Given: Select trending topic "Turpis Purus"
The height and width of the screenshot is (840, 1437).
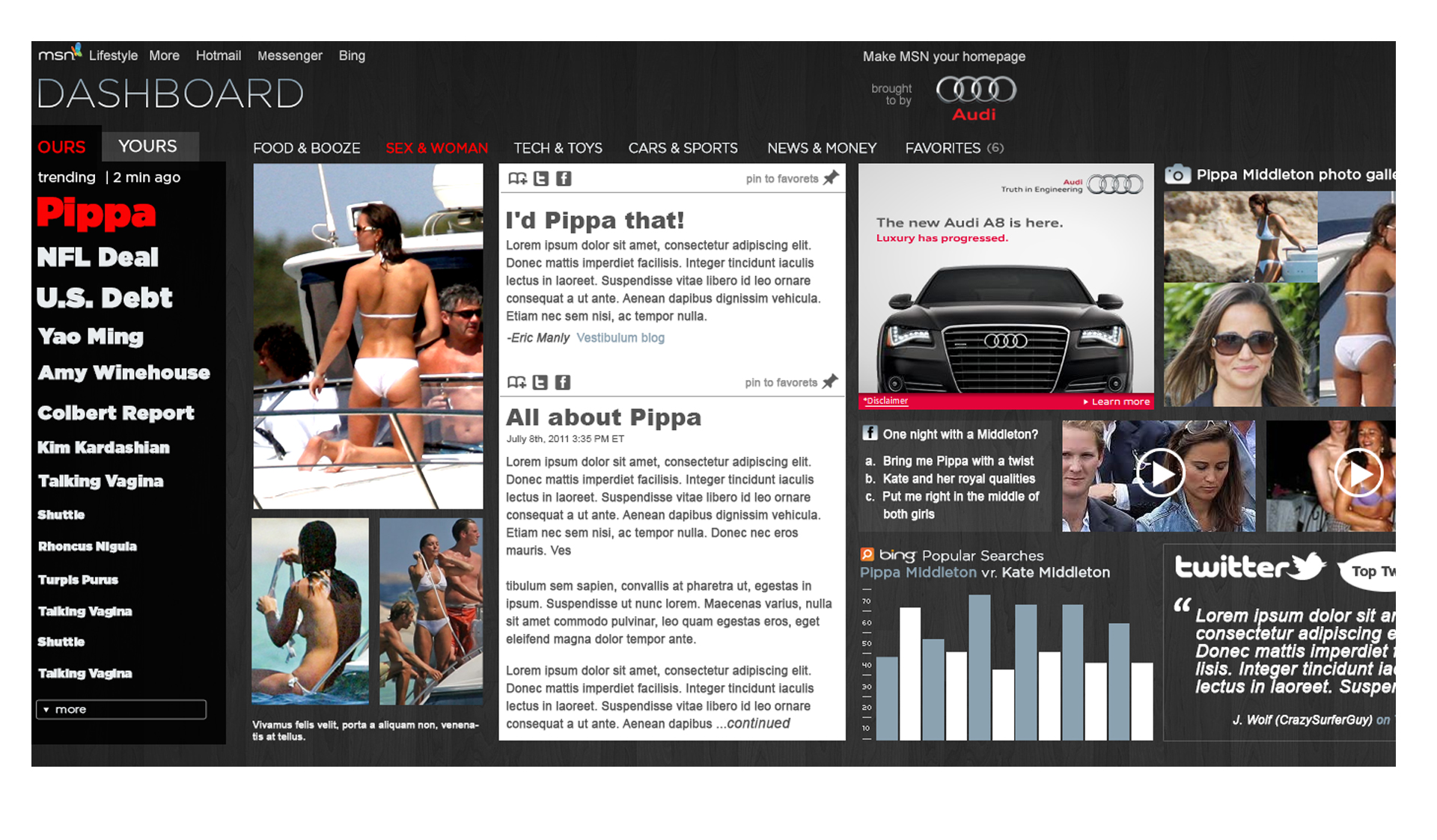Looking at the screenshot, I should (x=79, y=580).
